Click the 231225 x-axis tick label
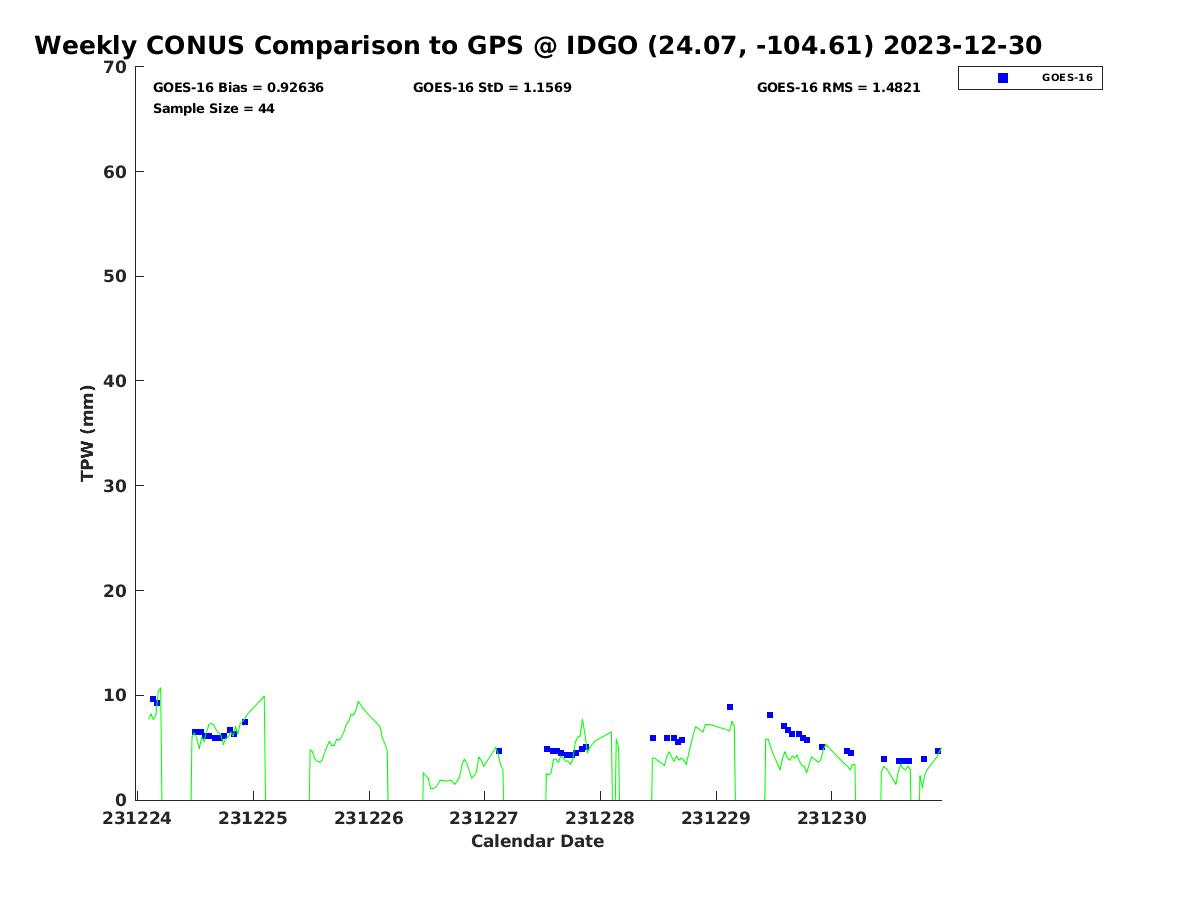 point(253,819)
